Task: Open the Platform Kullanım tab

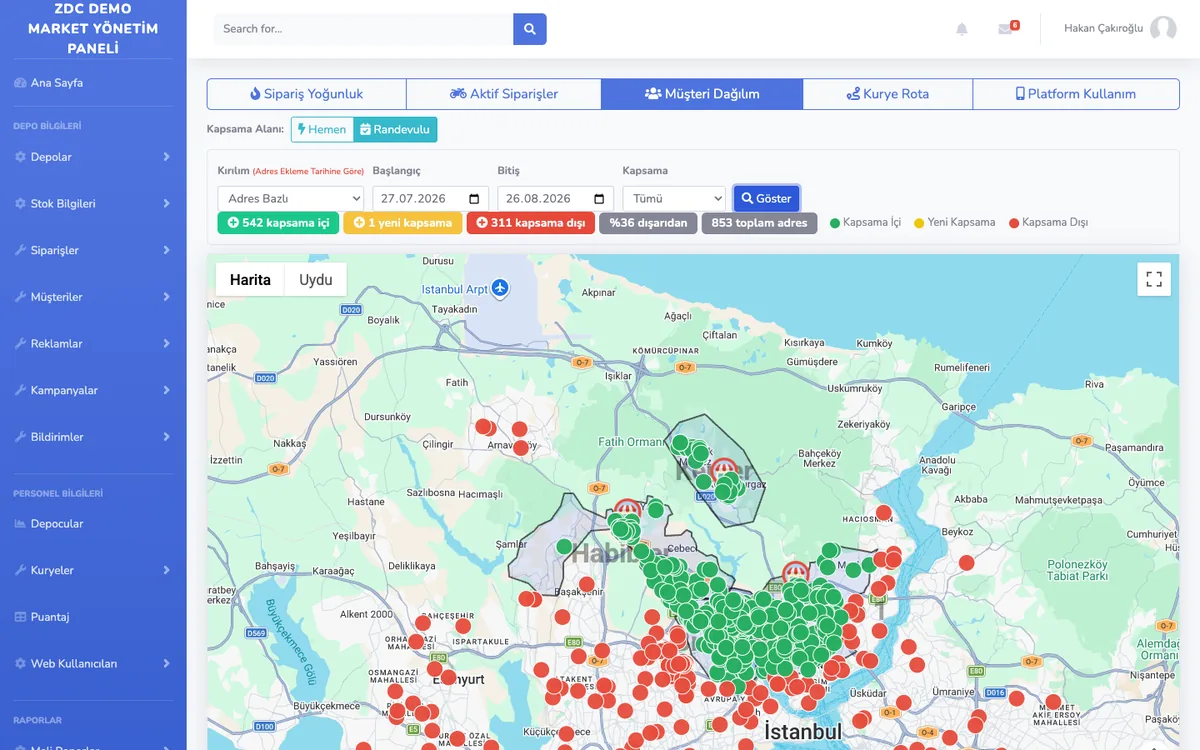Action: [1076, 94]
